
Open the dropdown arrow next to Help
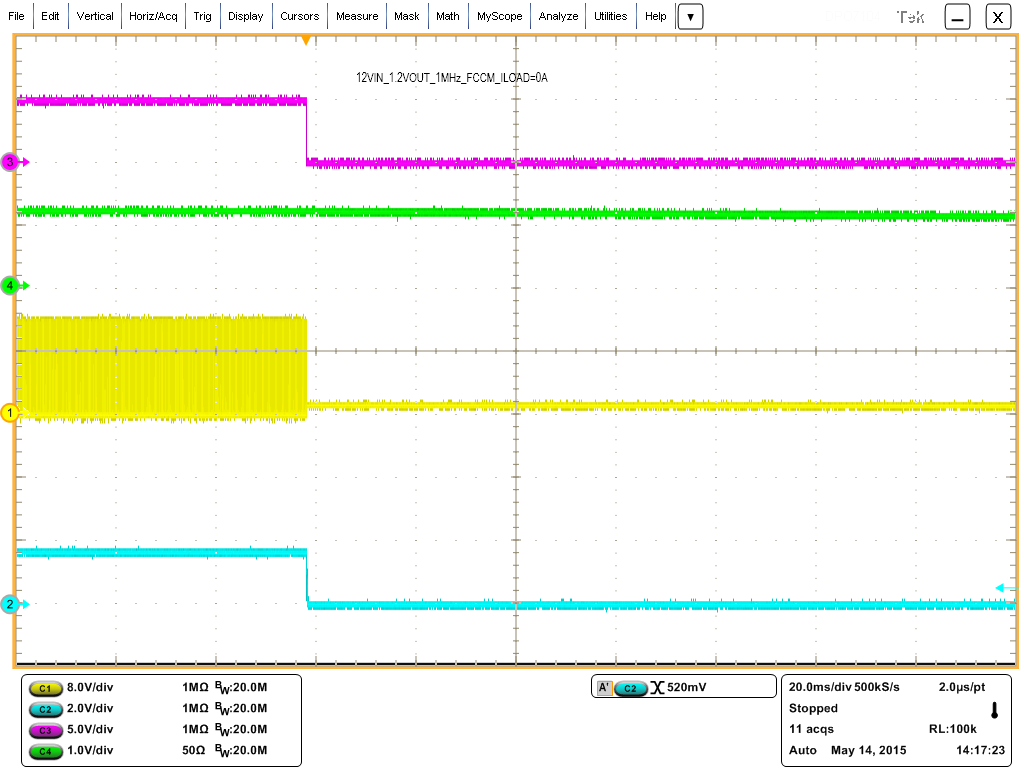point(690,16)
